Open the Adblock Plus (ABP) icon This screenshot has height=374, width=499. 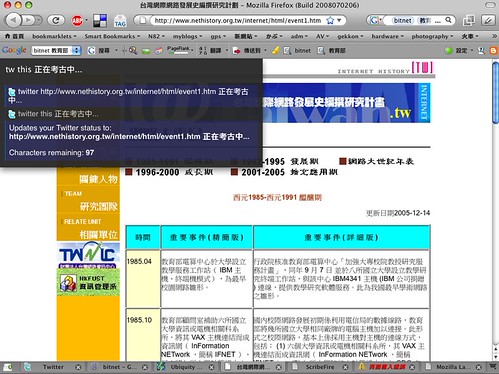click(78, 21)
